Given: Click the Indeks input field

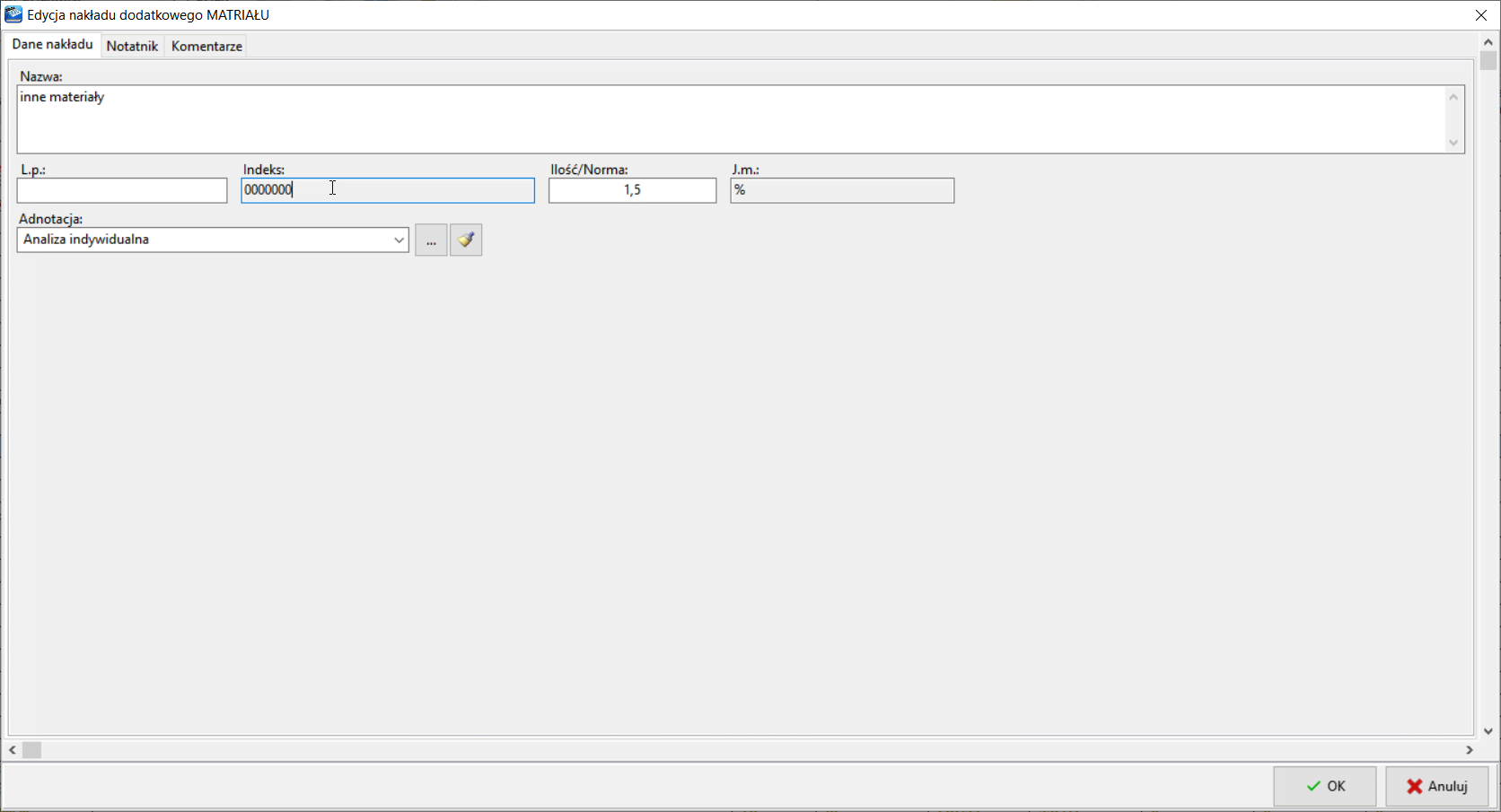Looking at the screenshot, I should [x=388, y=190].
